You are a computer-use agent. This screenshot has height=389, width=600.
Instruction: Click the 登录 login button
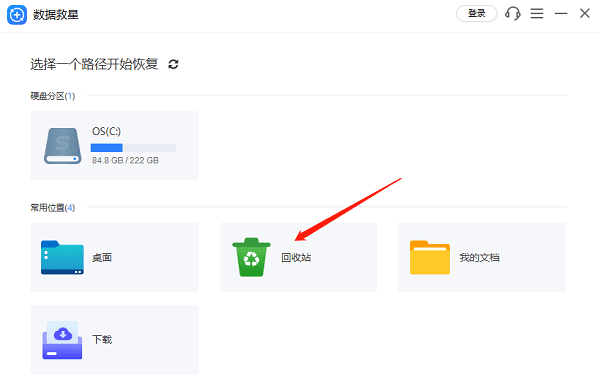coord(476,14)
